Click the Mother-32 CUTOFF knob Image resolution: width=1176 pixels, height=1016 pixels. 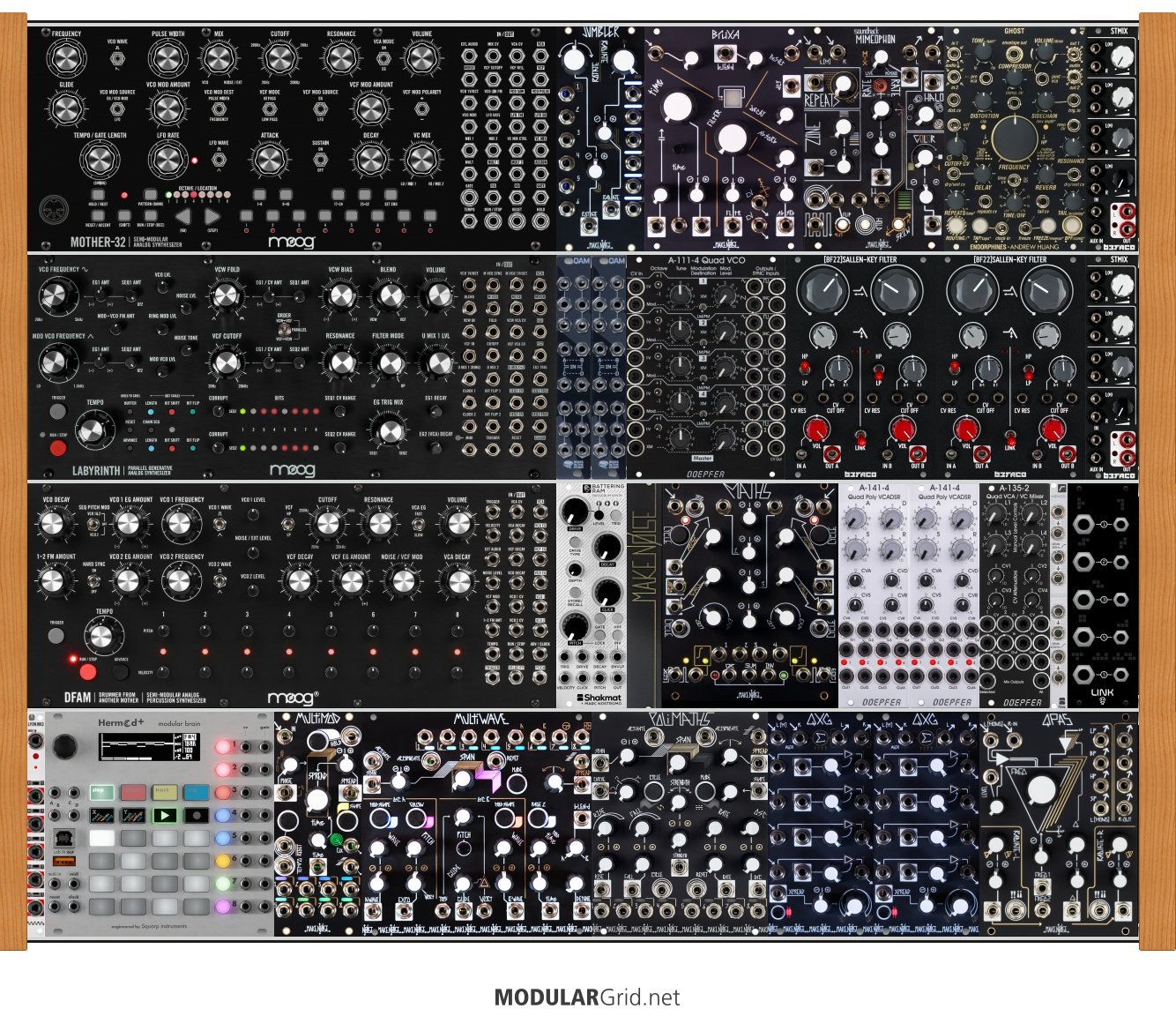(x=279, y=60)
